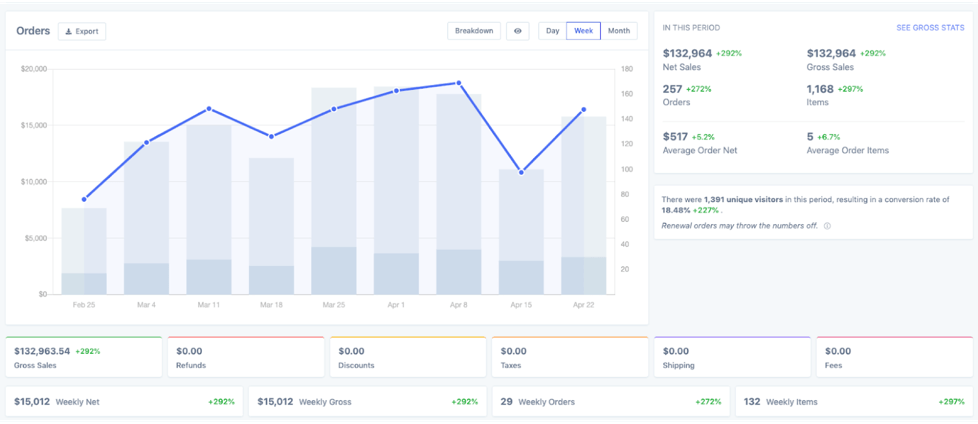The width and height of the screenshot is (978, 424).
Task: Click the Apr 8 peak data point
Action: point(458,83)
